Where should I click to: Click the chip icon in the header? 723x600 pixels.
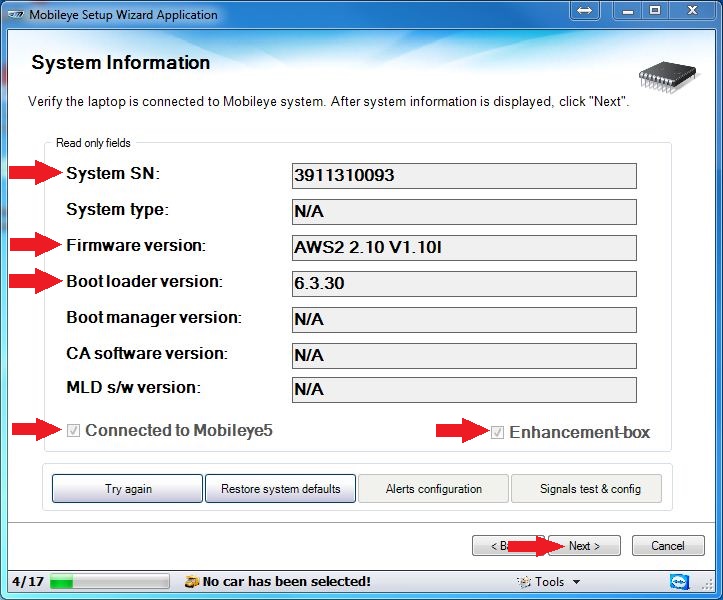pyautogui.click(x=668, y=77)
